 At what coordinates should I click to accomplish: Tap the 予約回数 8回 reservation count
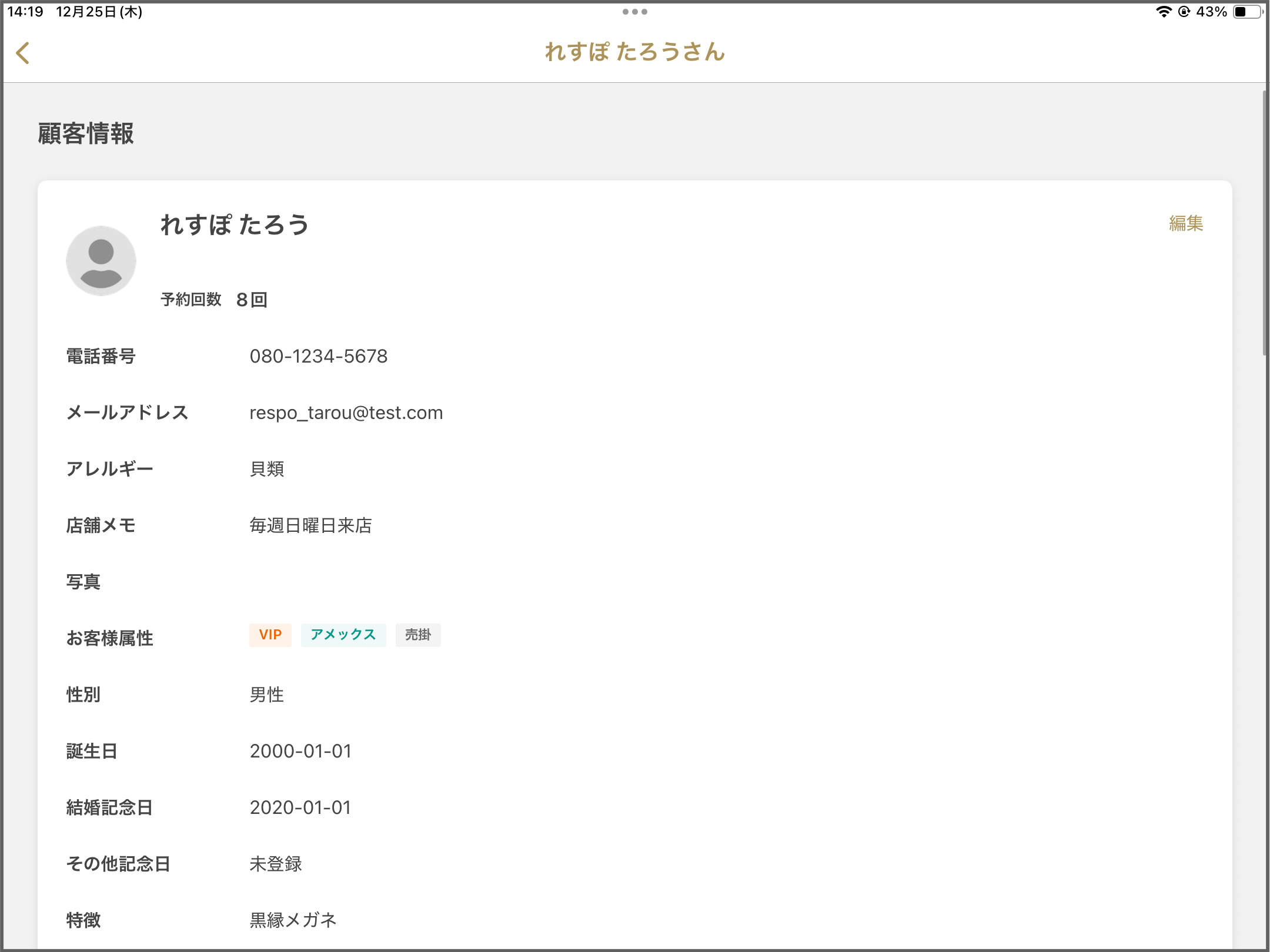pos(214,300)
